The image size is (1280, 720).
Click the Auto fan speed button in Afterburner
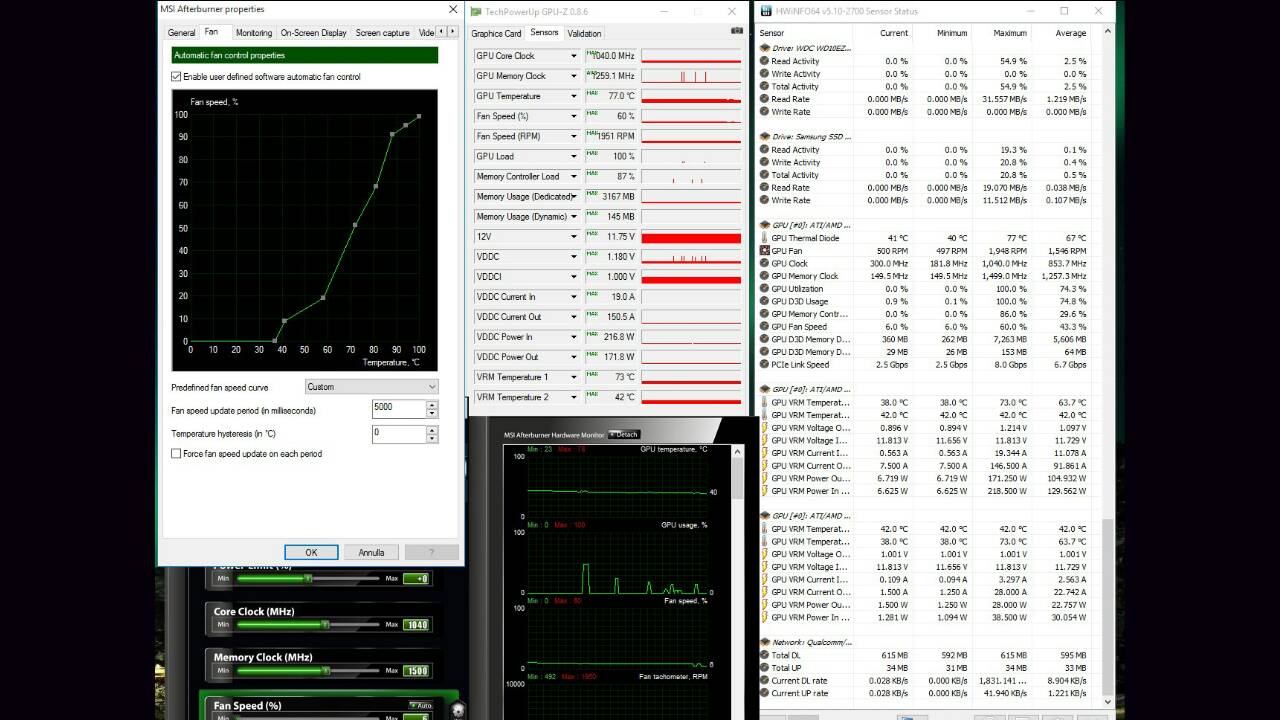click(x=420, y=705)
